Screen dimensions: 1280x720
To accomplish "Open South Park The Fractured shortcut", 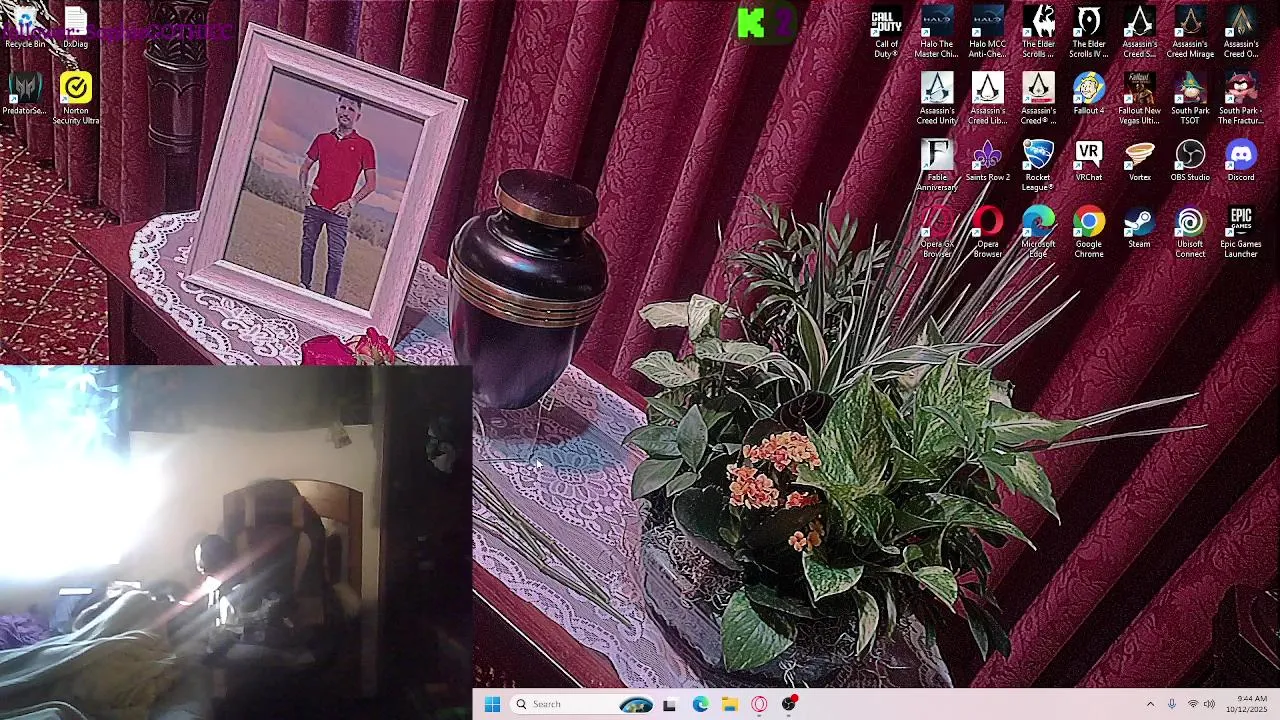I will (1241, 99).
